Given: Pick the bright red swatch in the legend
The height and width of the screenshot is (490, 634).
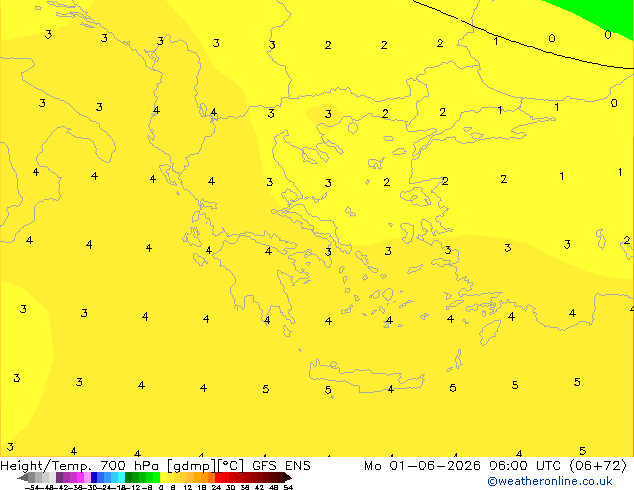Looking at the screenshot, I should coord(218,477).
